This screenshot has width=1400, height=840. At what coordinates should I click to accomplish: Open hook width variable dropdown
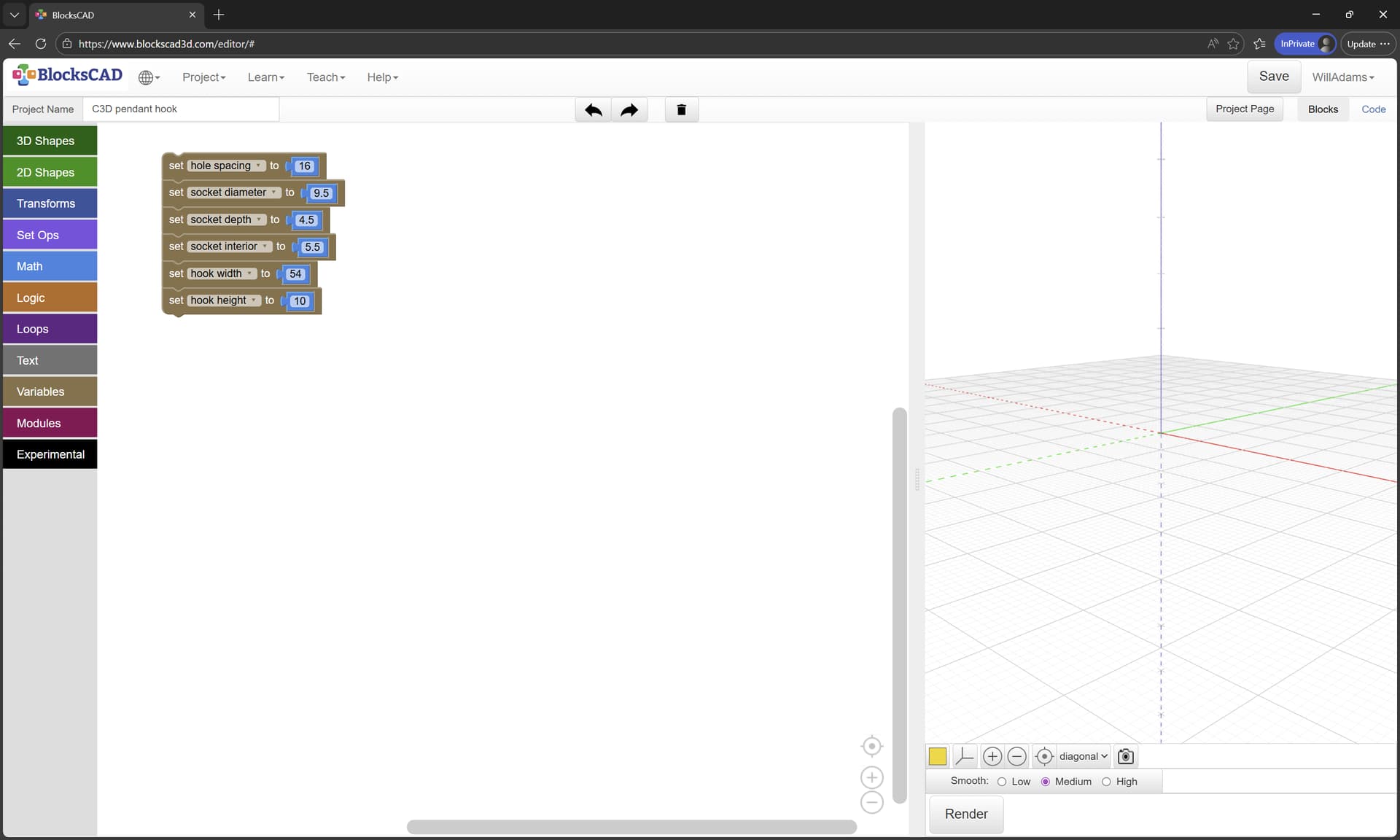click(x=249, y=273)
